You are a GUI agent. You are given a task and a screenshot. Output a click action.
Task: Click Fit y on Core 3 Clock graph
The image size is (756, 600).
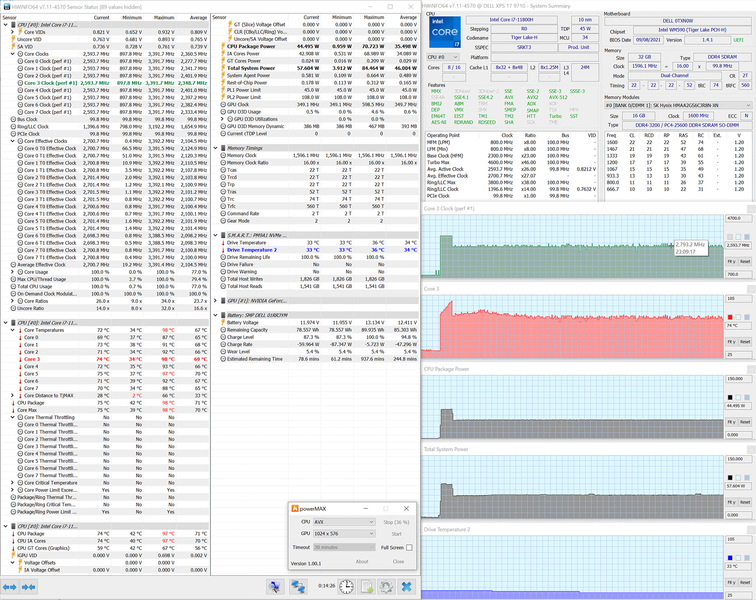(731, 261)
